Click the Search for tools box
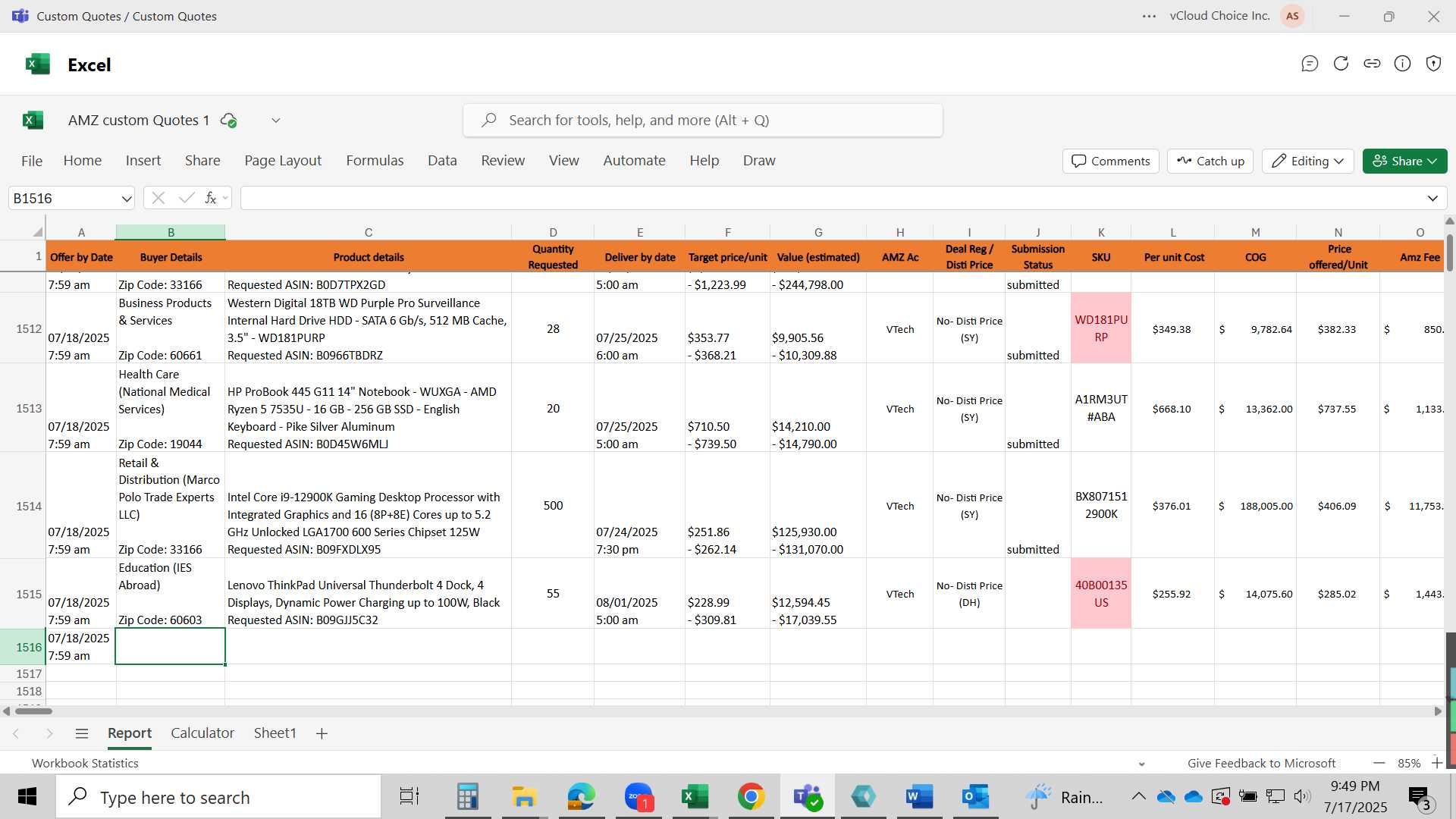The image size is (1456, 819). (x=703, y=120)
